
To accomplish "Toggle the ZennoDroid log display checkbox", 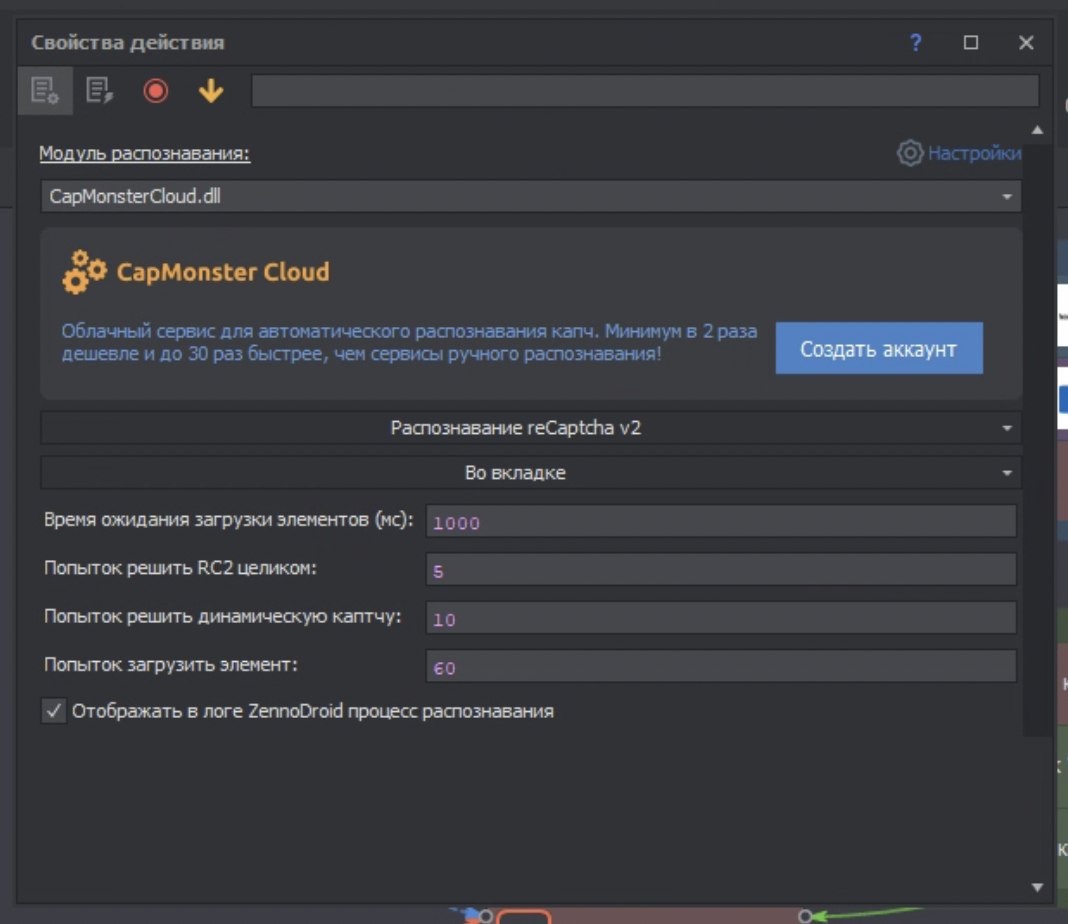I will click(54, 711).
